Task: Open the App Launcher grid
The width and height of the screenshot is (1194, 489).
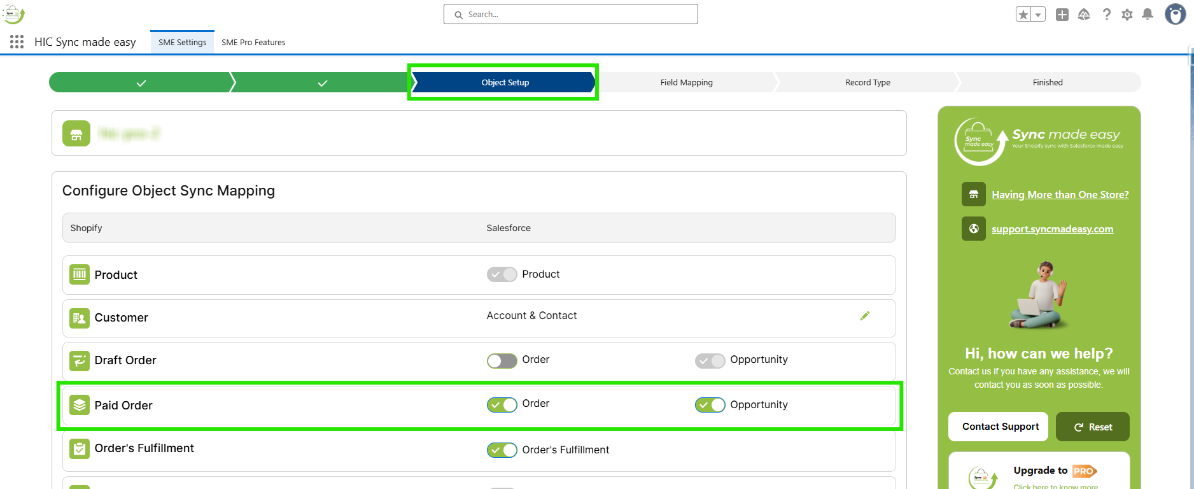Action: pos(17,42)
